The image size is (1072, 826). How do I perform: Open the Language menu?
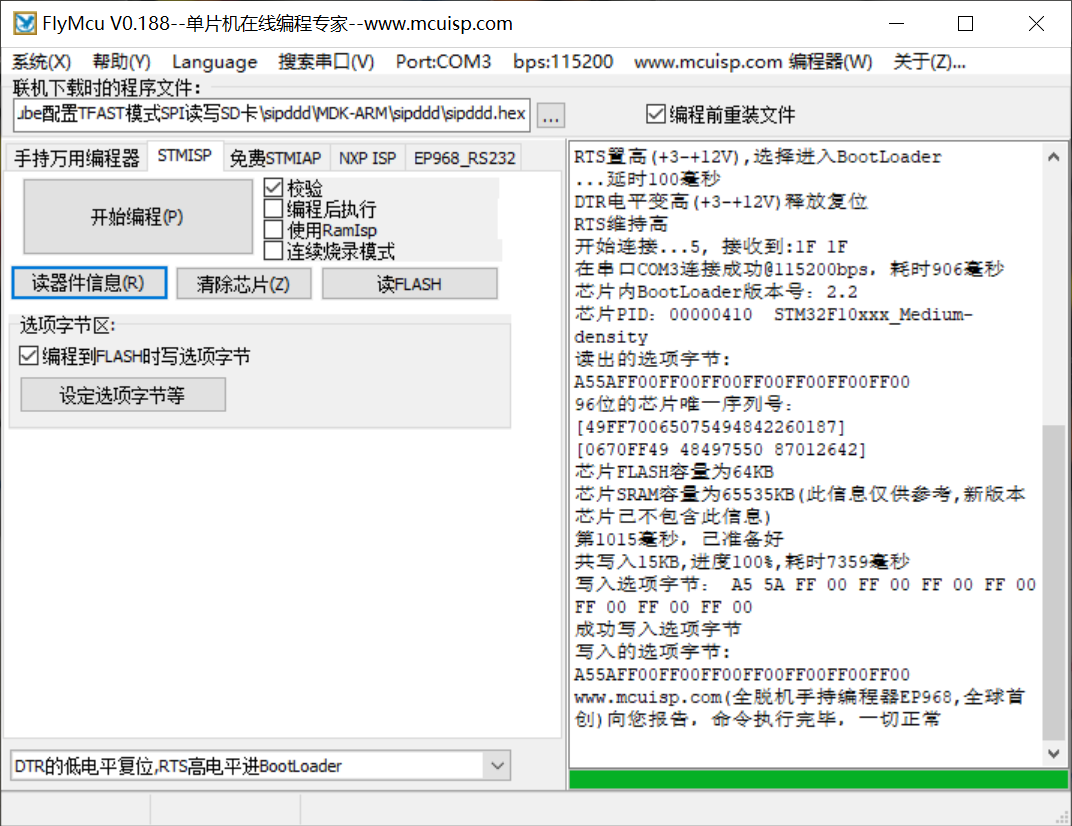coord(214,61)
